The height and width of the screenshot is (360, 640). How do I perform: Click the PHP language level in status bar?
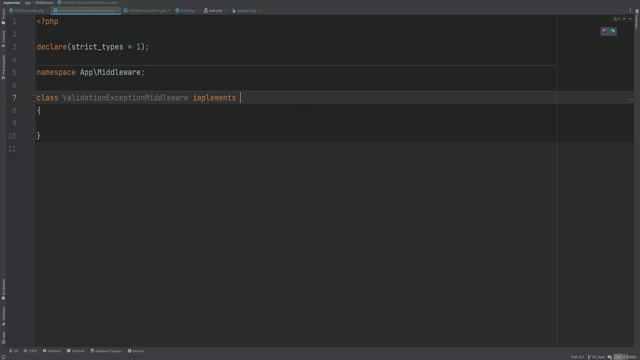pyautogui.click(x=577, y=357)
